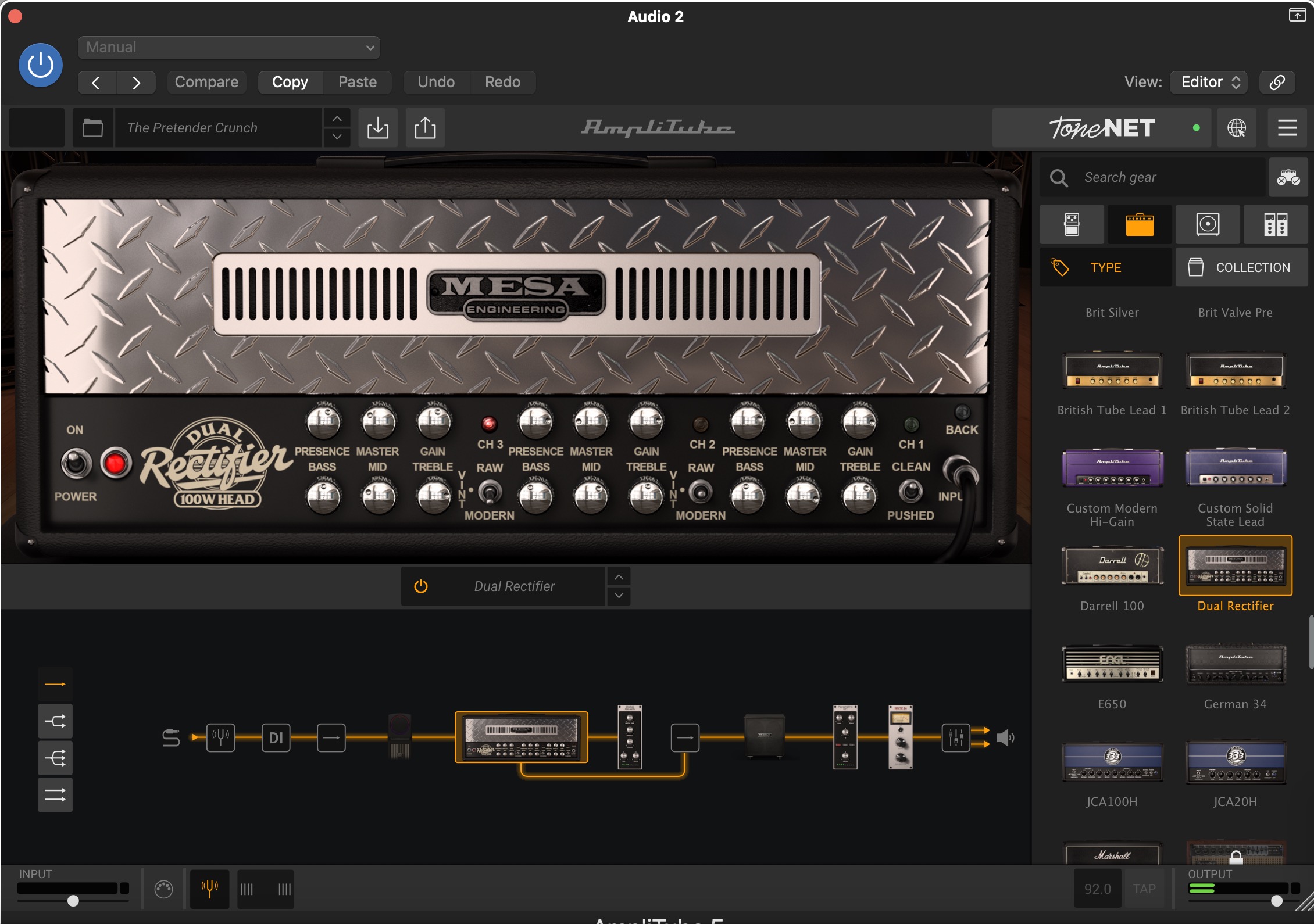Click the link sidechain icon
The image size is (1314, 924).
[1277, 83]
